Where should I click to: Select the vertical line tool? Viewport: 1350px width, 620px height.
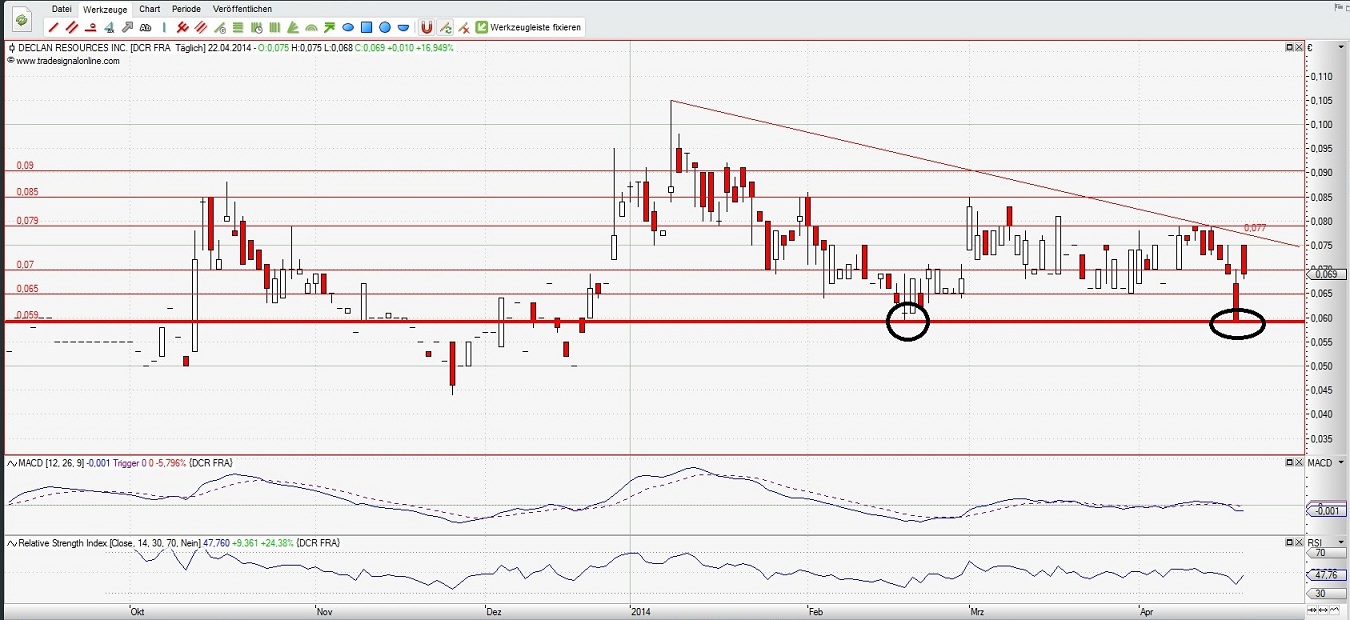pos(164,27)
